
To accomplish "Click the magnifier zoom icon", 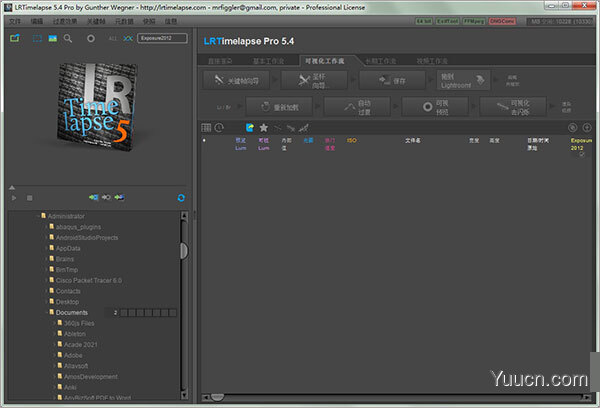I will pyautogui.click(x=68, y=38).
